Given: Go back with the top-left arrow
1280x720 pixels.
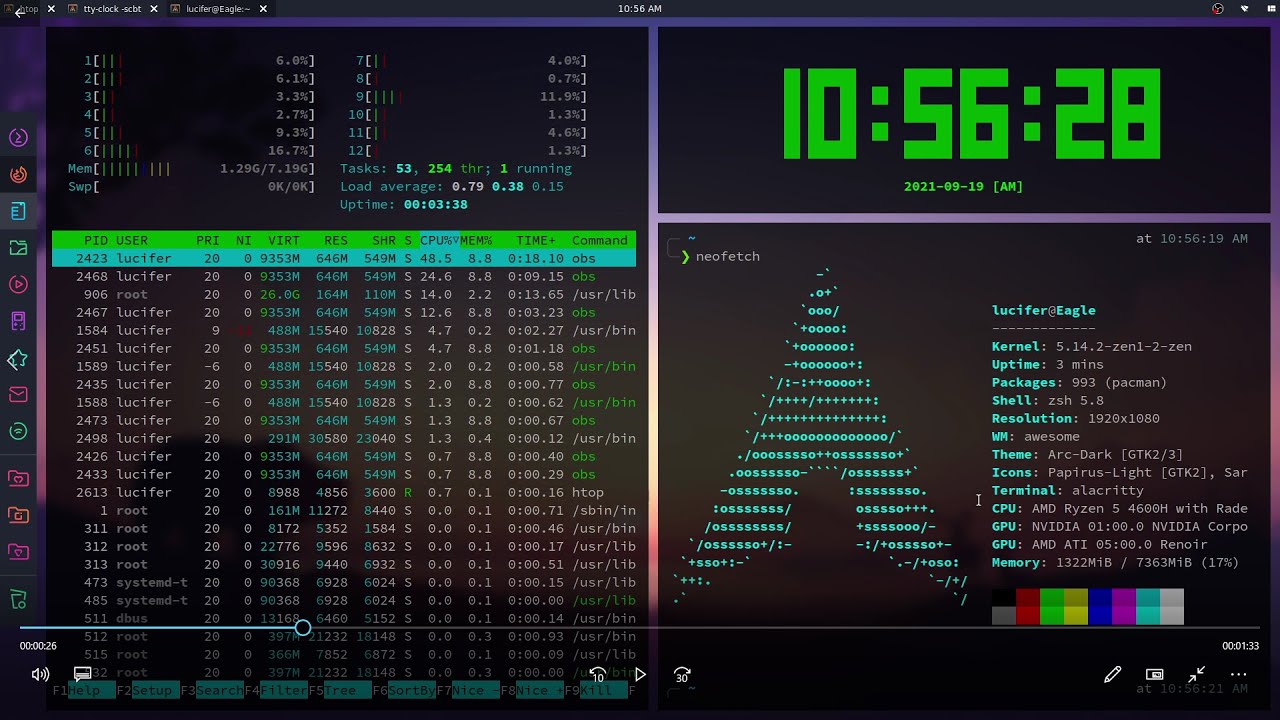Looking at the screenshot, I should (x=19, y=13).
